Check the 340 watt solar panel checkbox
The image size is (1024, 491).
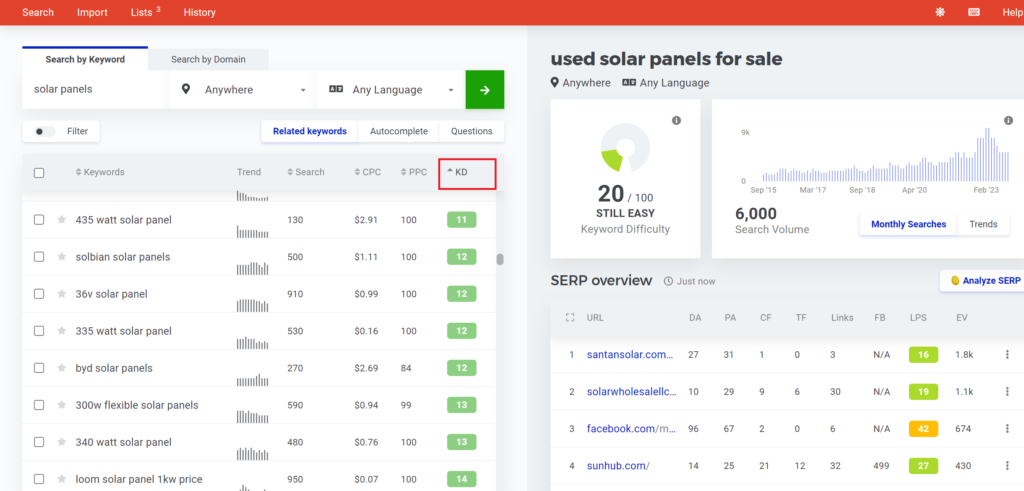pyautogui.click(x=39, y=442)
